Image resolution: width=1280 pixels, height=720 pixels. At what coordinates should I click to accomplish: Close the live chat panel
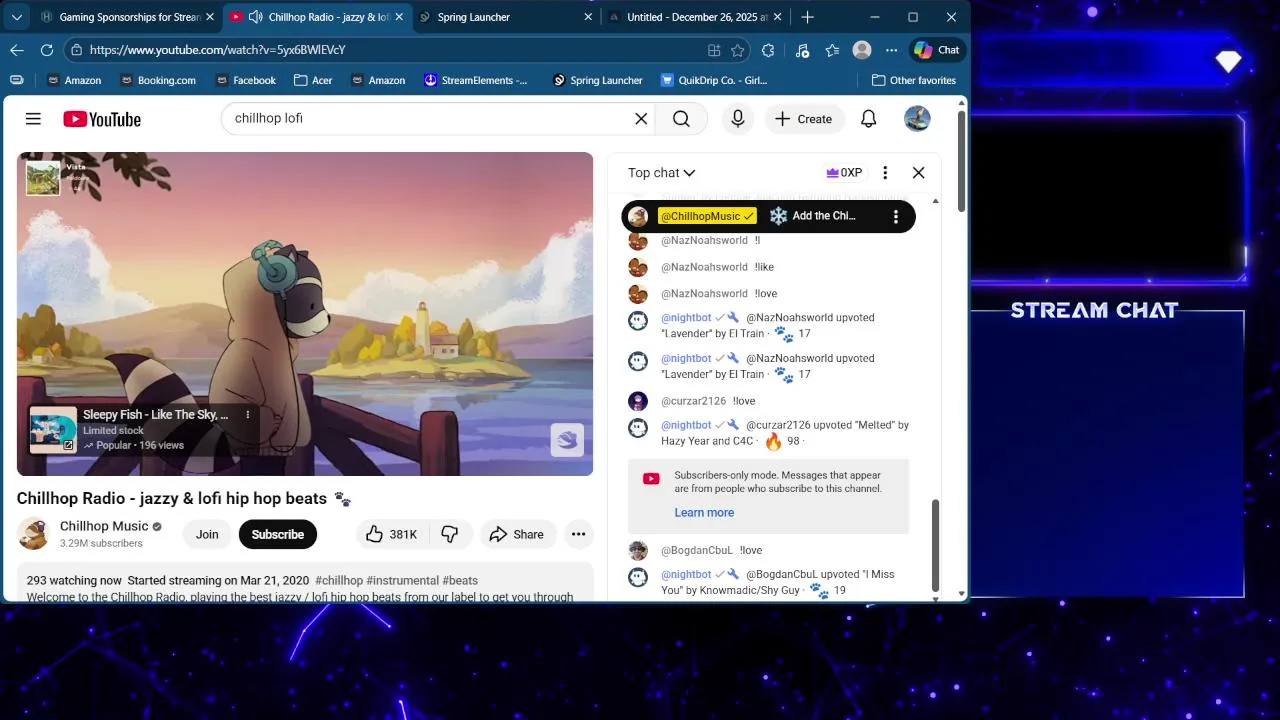919,173
